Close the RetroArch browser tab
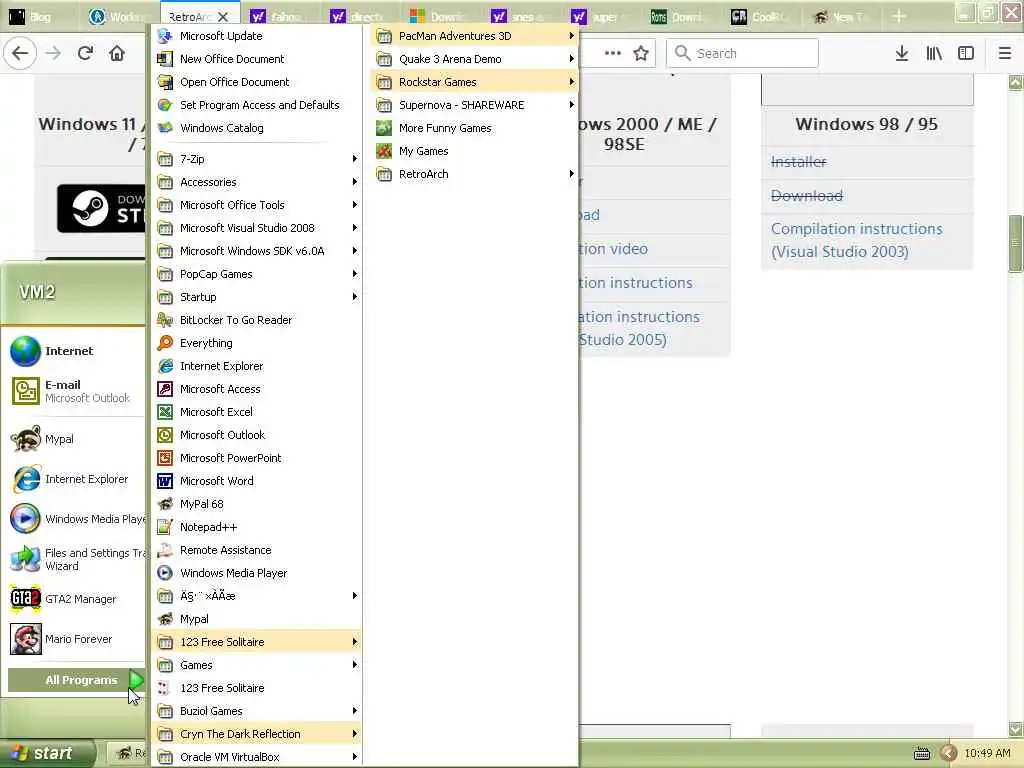The image size is (1024, 768). click(x=223, y=17)
